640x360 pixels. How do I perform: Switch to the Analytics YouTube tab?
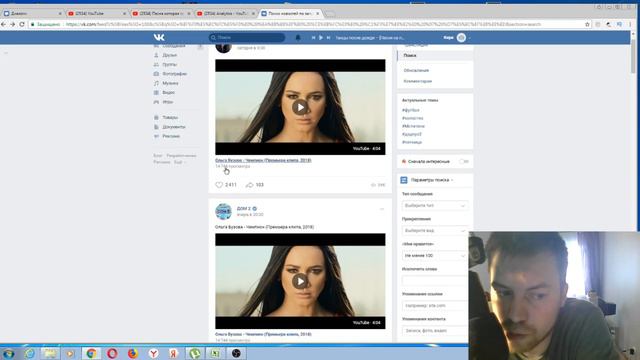pyautogui.click(x=226, y=13)
